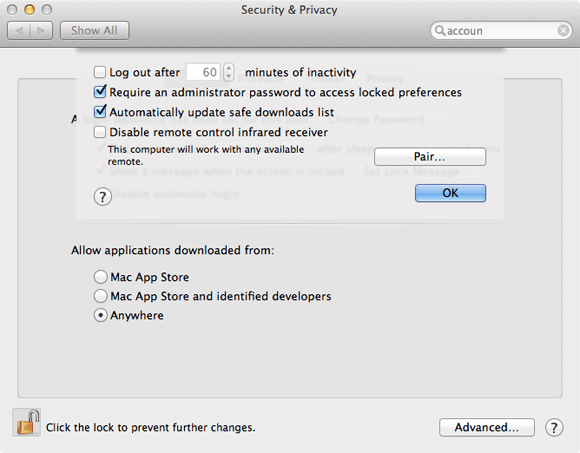Viewport: 580px width, 453px height.
Task: Increase the logout minutes stepper
Action: (x=229, y=68)
